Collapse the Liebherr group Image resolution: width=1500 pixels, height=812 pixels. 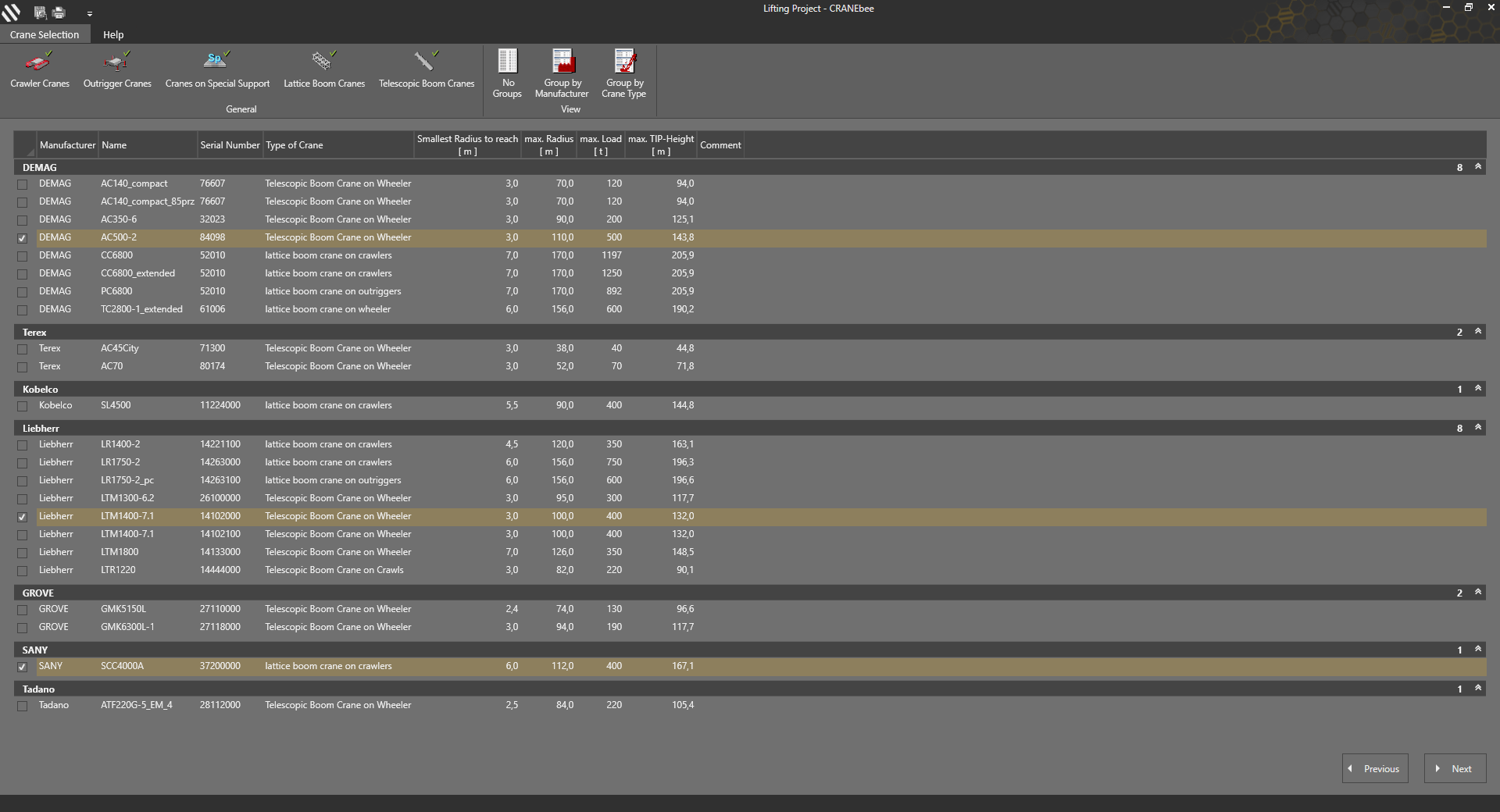(1477, 428)
